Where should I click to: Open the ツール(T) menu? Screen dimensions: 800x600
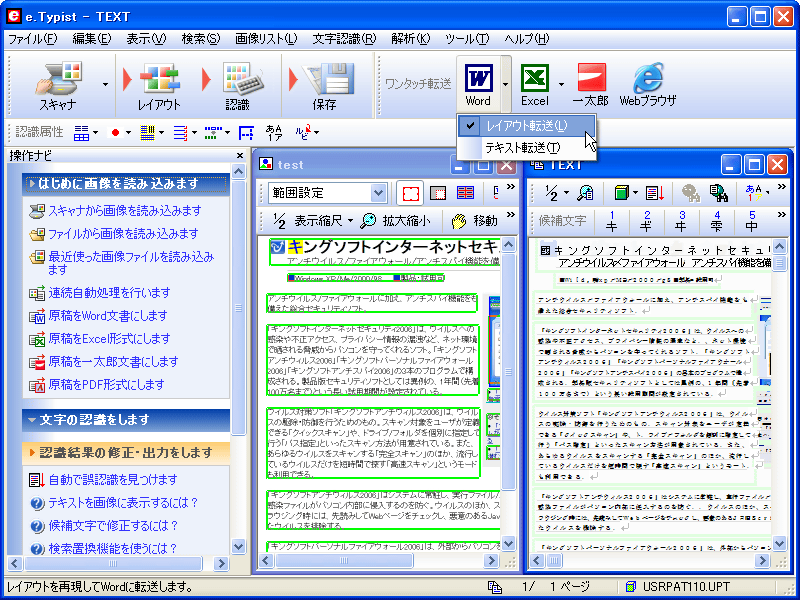click(467, 39)
